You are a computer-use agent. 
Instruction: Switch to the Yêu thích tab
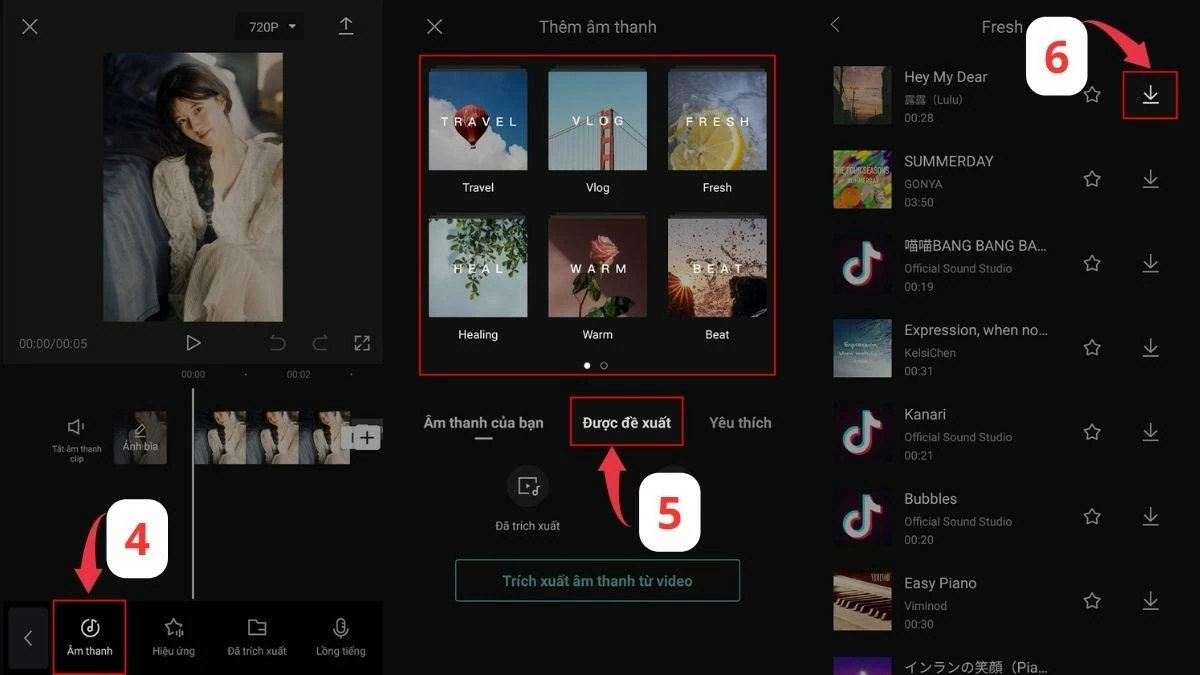click(740, 423)
